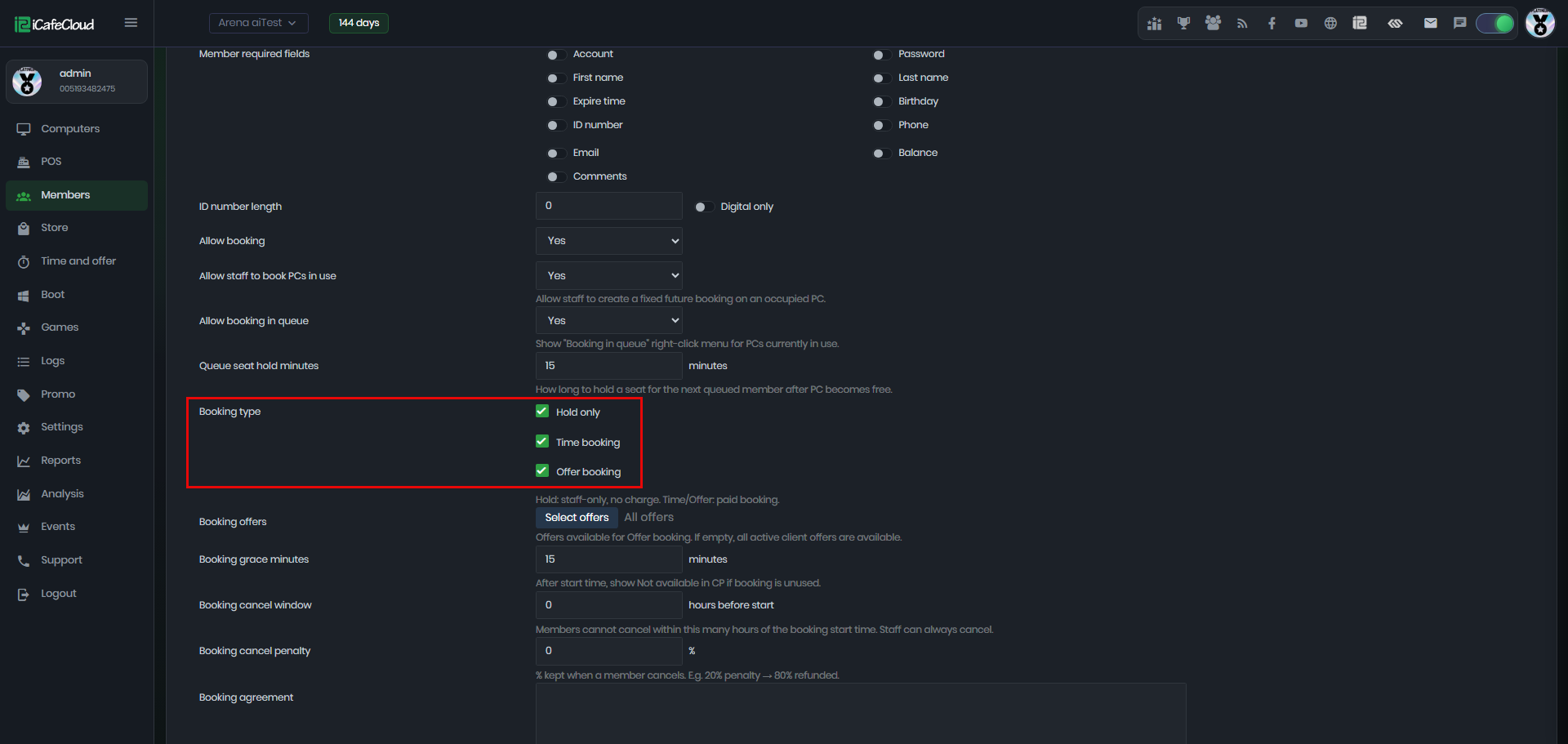Open Computers in the sidebar
Viewport: 1568px width, 744px height.
coord(77,129)
